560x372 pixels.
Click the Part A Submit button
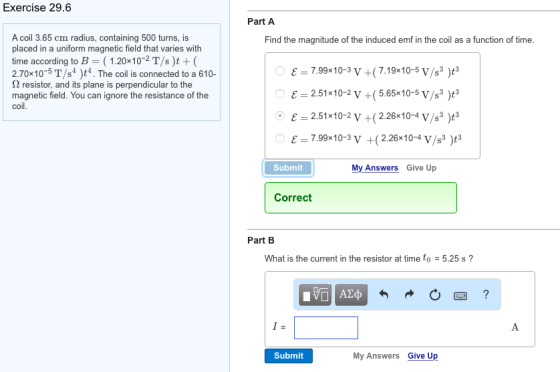[288, 168]
